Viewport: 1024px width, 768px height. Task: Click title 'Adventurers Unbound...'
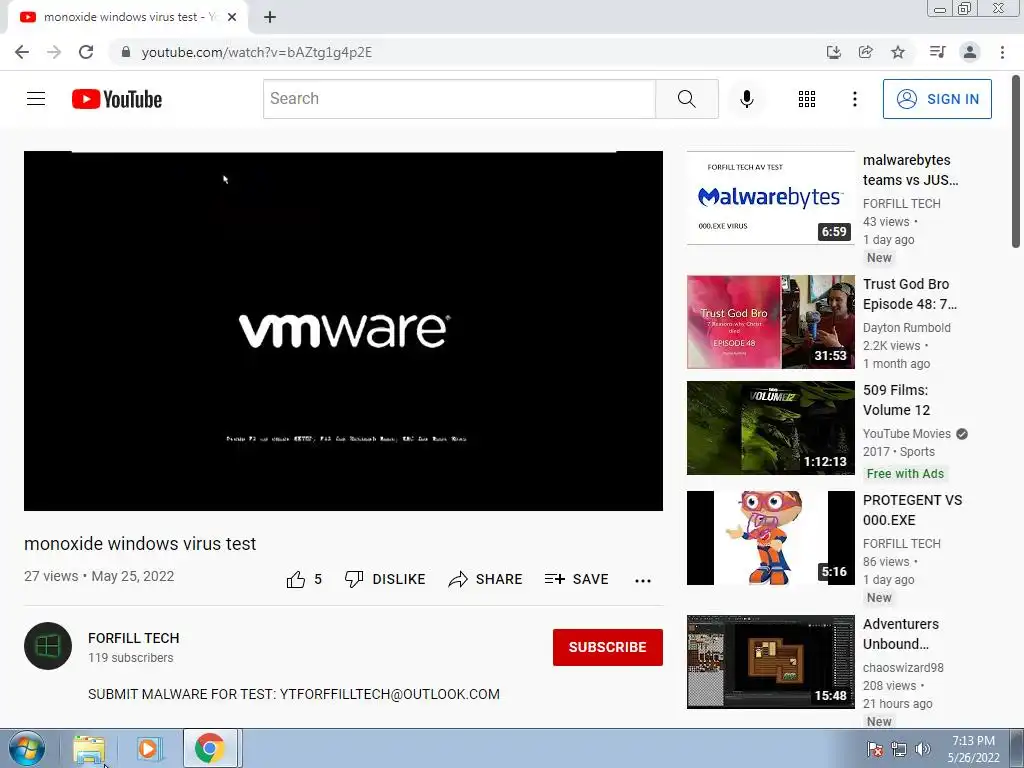pos(901,634)
